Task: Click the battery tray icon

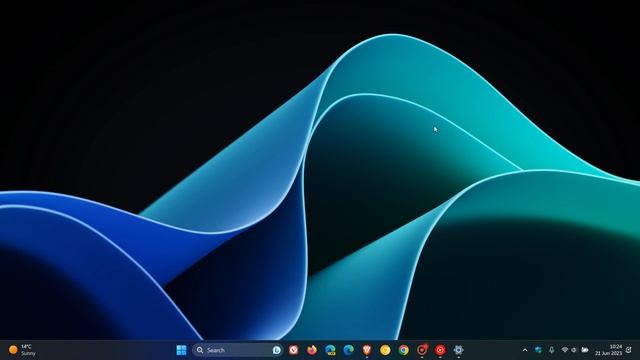Action: 585,350
